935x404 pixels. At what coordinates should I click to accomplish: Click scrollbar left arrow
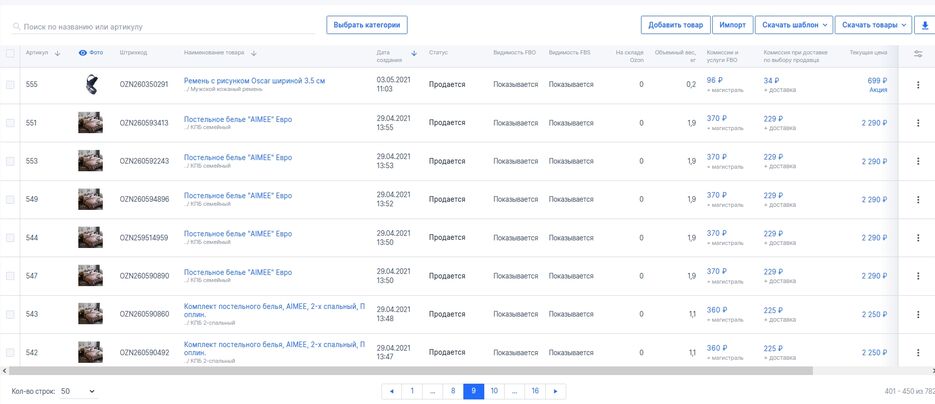(x=4, y=371)
